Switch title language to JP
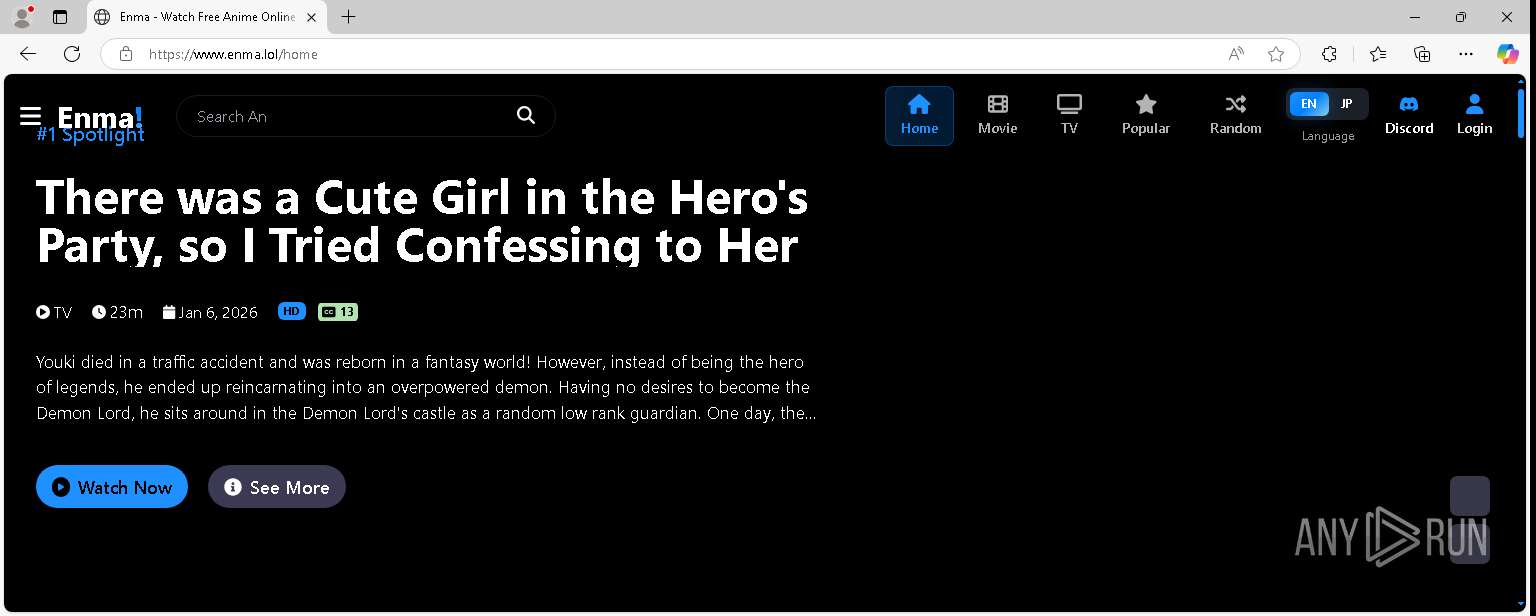Image resolution: width=1536 pixels, height=616 pixels. pyautogui.click(x=1346, y=104)
